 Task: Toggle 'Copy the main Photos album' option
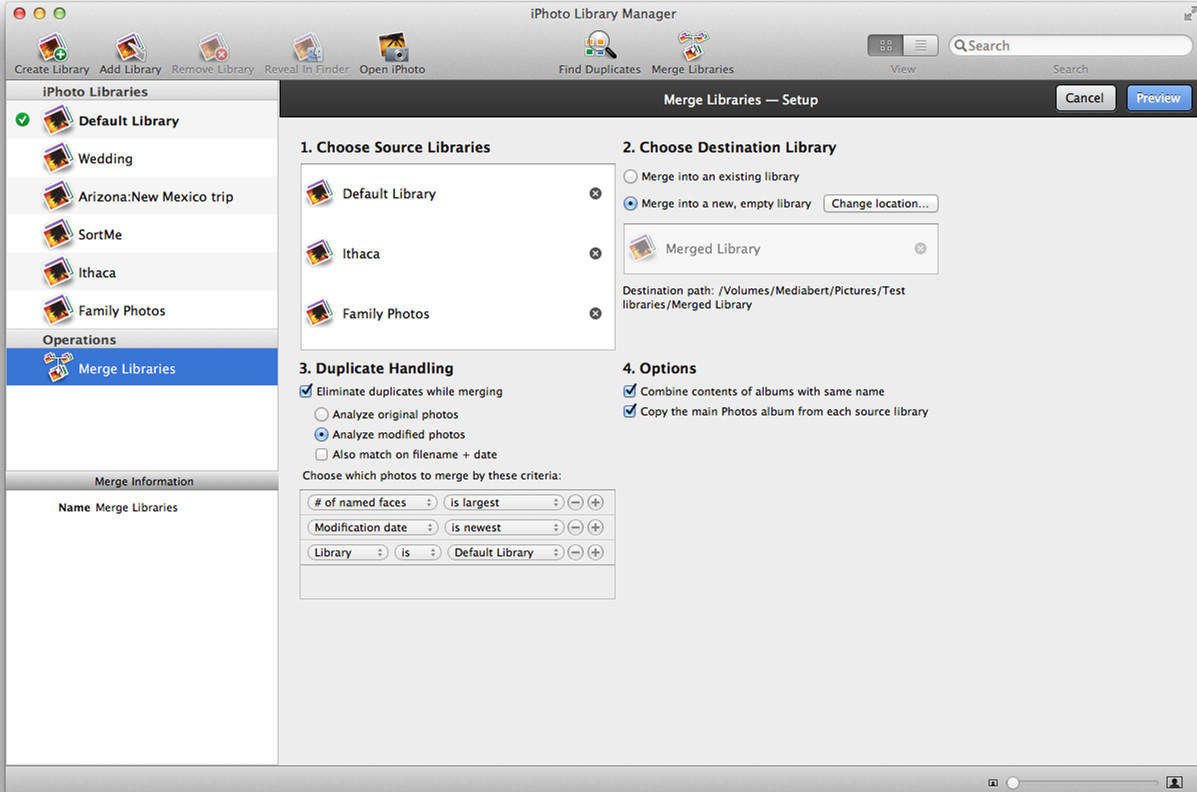pos(630,411)
